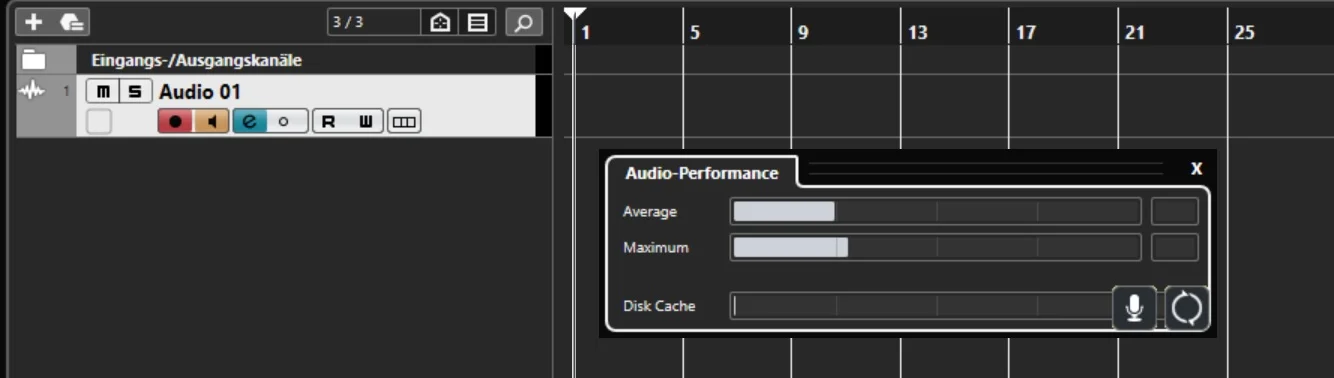The image size is (1334, 378).
Task: Click the microphone icon in Audio-Performance
Action: pyautogui.click(x=1134, y=308)
